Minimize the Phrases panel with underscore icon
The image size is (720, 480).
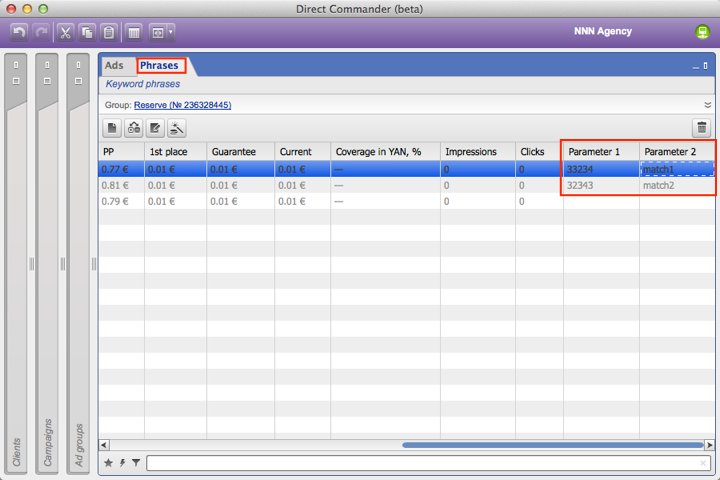coord(696,67)
